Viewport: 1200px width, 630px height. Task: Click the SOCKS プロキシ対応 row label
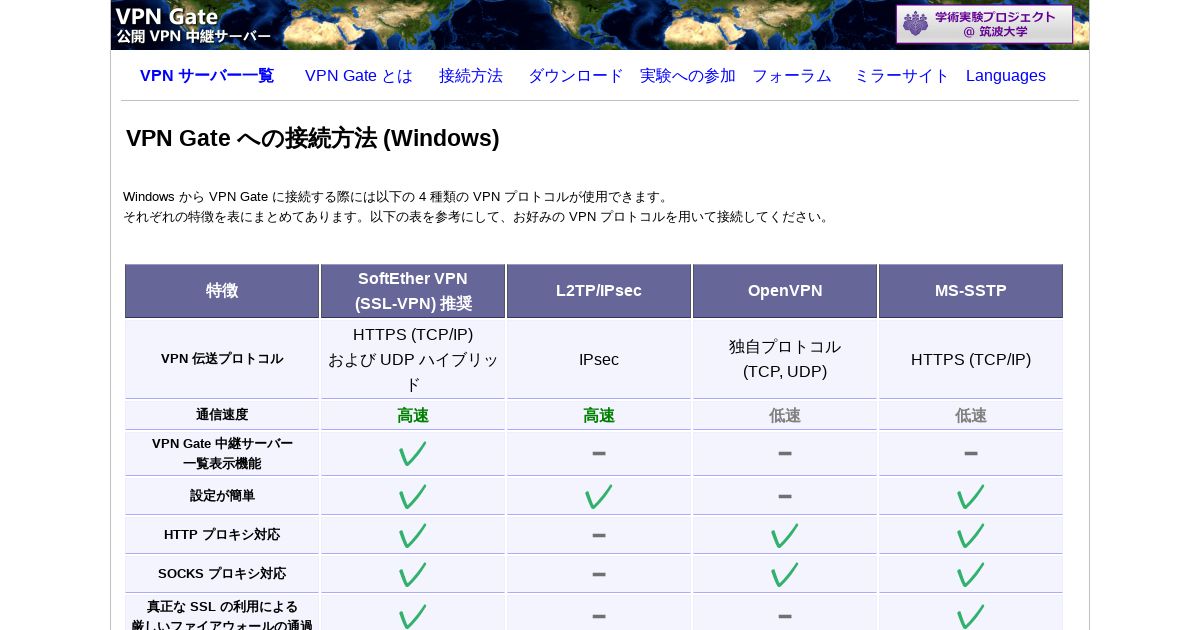point(222,574)
